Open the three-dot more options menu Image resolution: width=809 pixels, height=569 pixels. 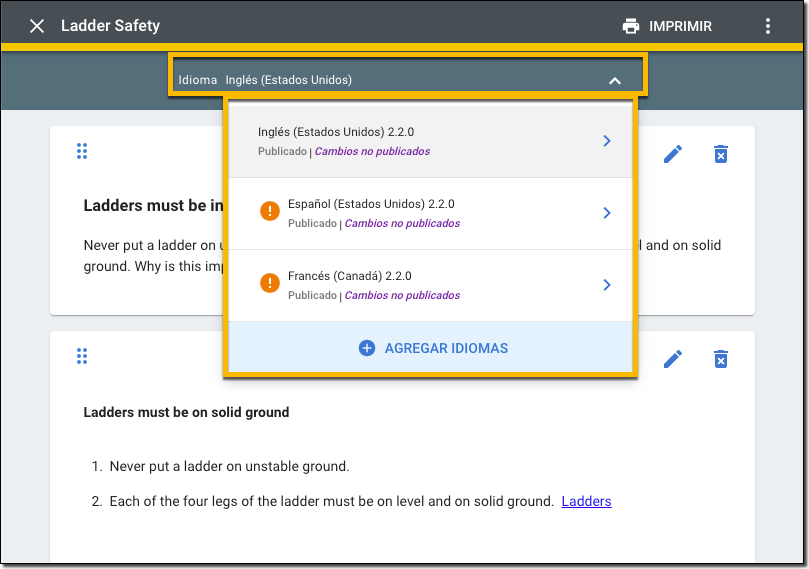coord(768,26)
